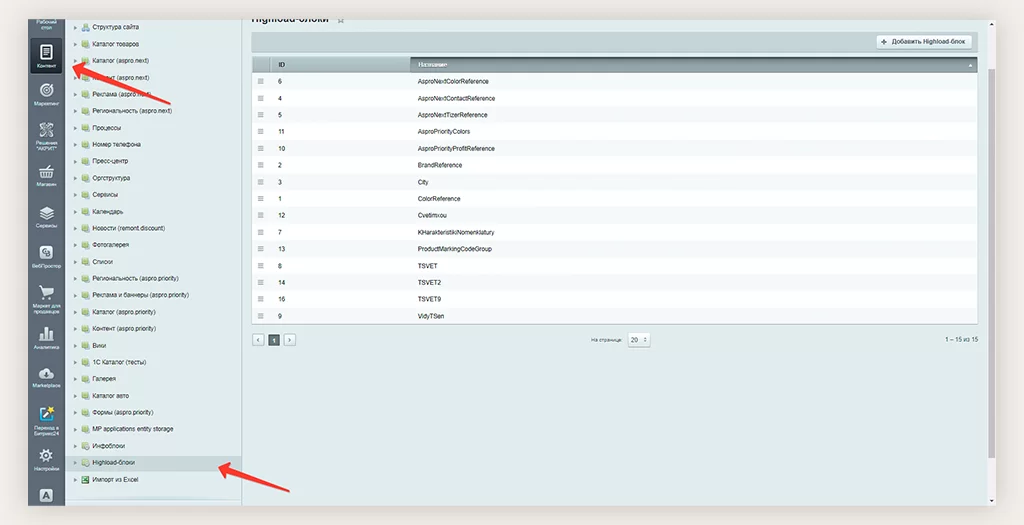Select Импорт из Excel in the tree

click(x=115, y=480)
